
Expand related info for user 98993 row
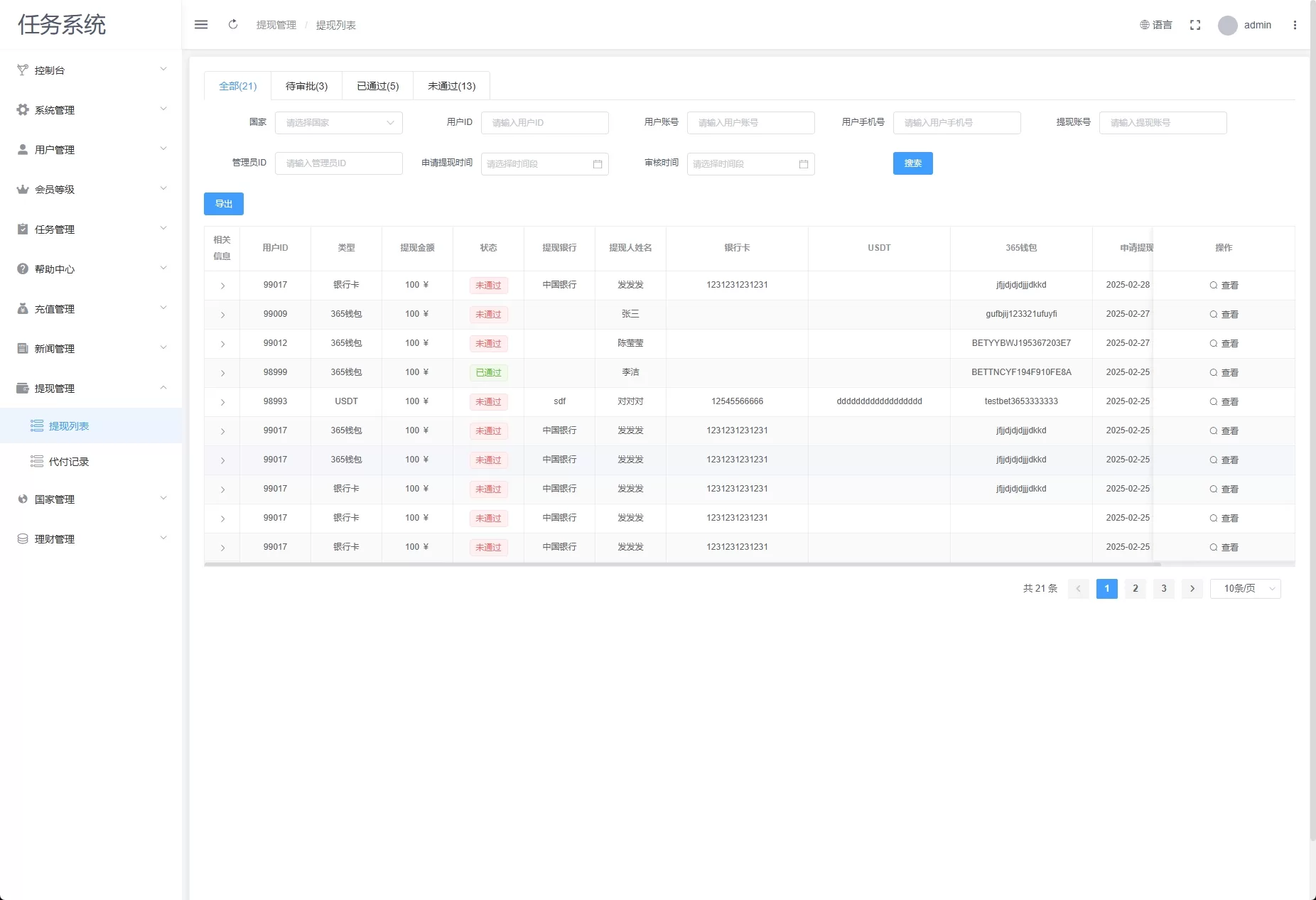(x=222, y=402)
